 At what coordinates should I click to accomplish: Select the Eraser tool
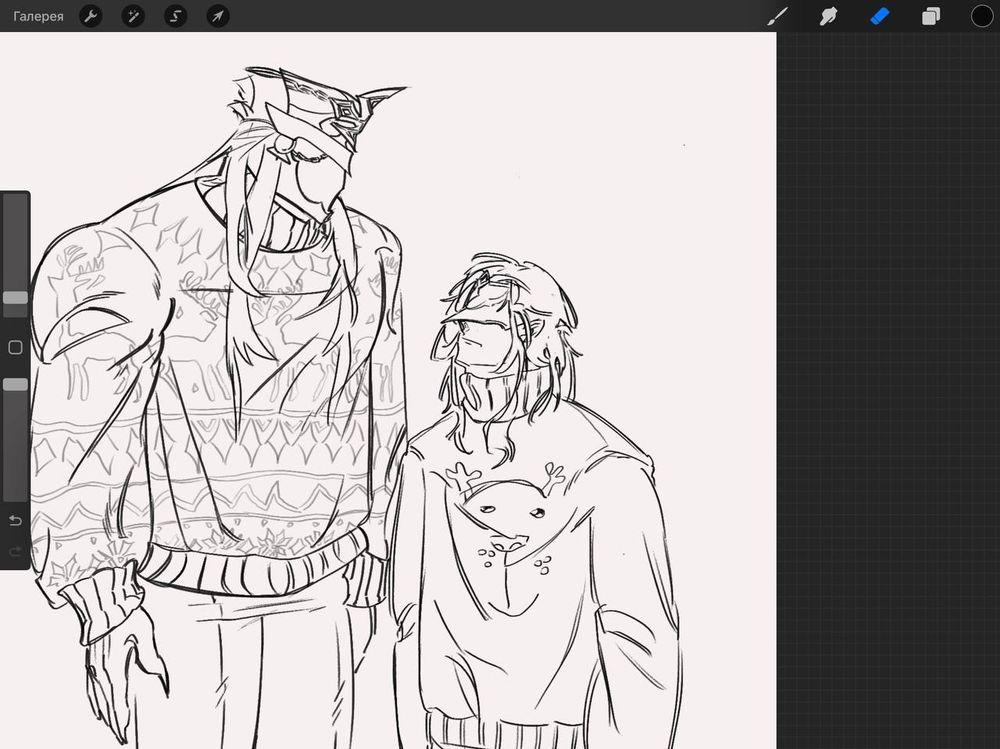(x=879, y=16)
